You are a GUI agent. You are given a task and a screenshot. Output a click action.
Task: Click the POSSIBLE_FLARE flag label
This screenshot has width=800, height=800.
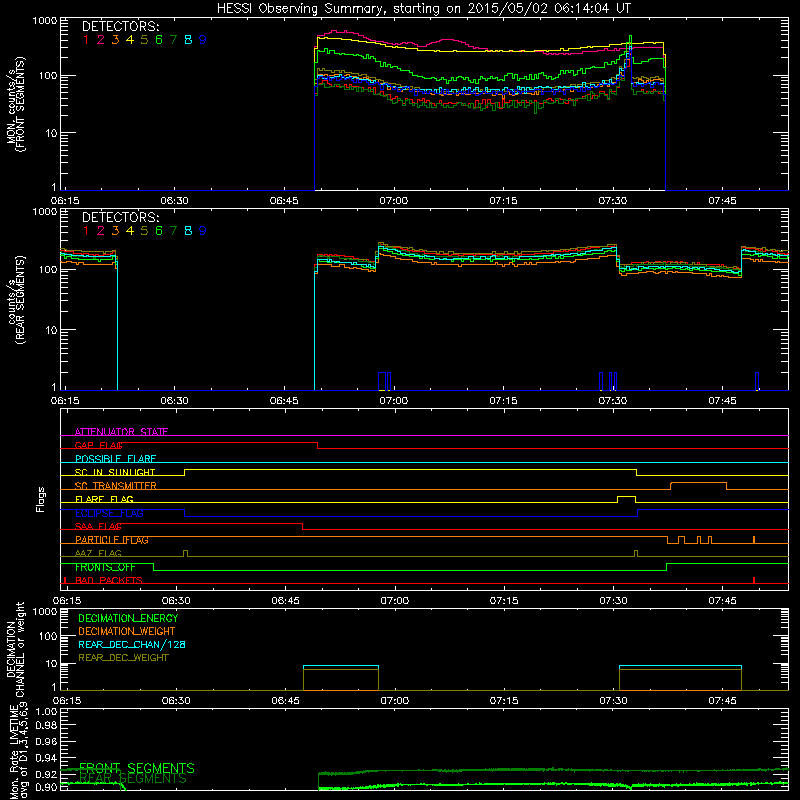[x=115, y=459]
